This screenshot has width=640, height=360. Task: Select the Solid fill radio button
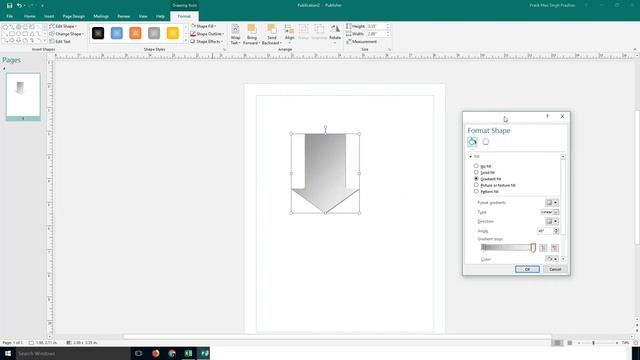[x=476, y=172]
